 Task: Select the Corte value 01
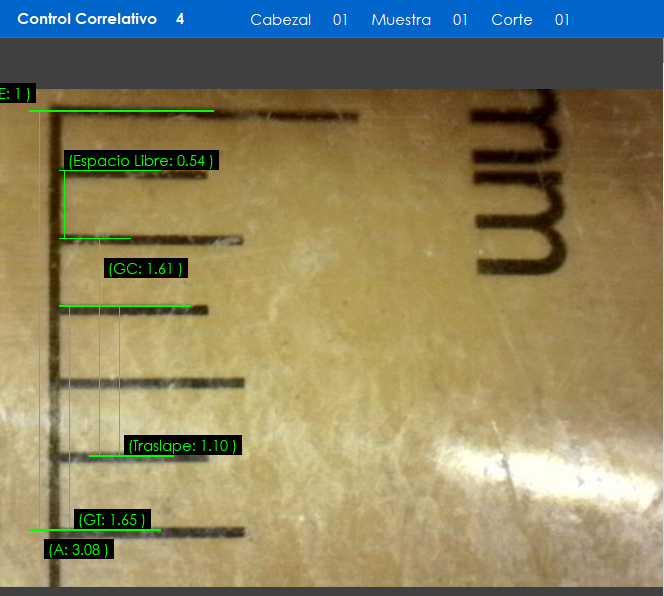pyautogui.click(x=562, y=20)
